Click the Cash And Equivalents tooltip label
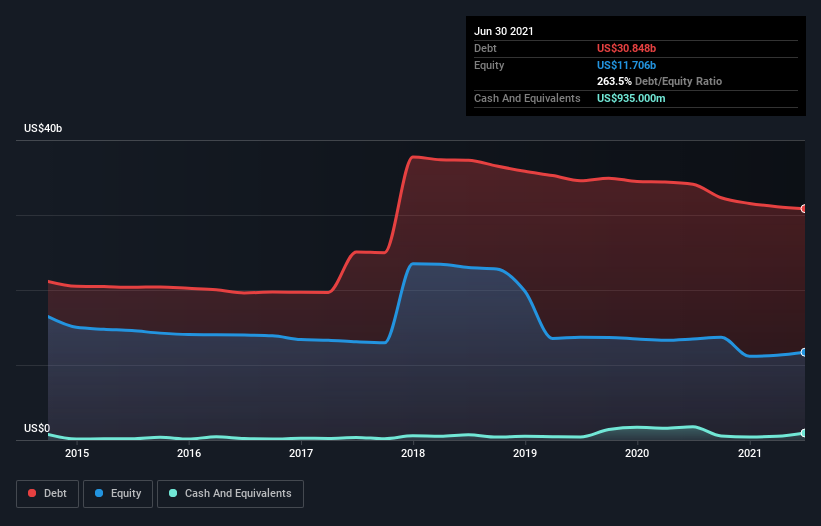Viewport: 821px width, 526px height. (527, 98)
